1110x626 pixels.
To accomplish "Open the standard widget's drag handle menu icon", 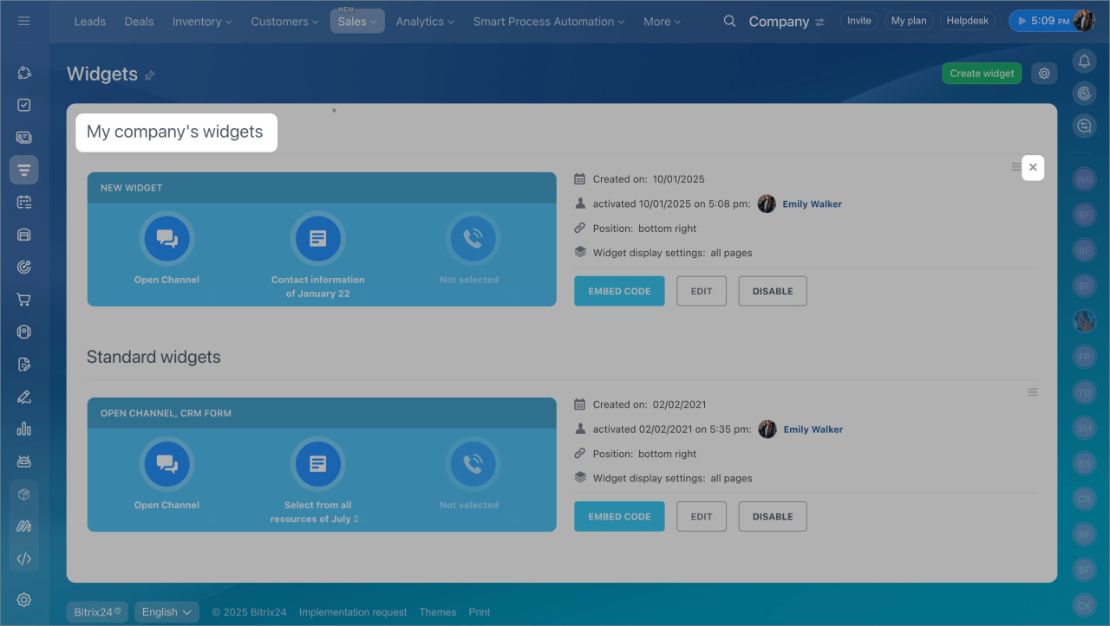I will point(1032,392).
